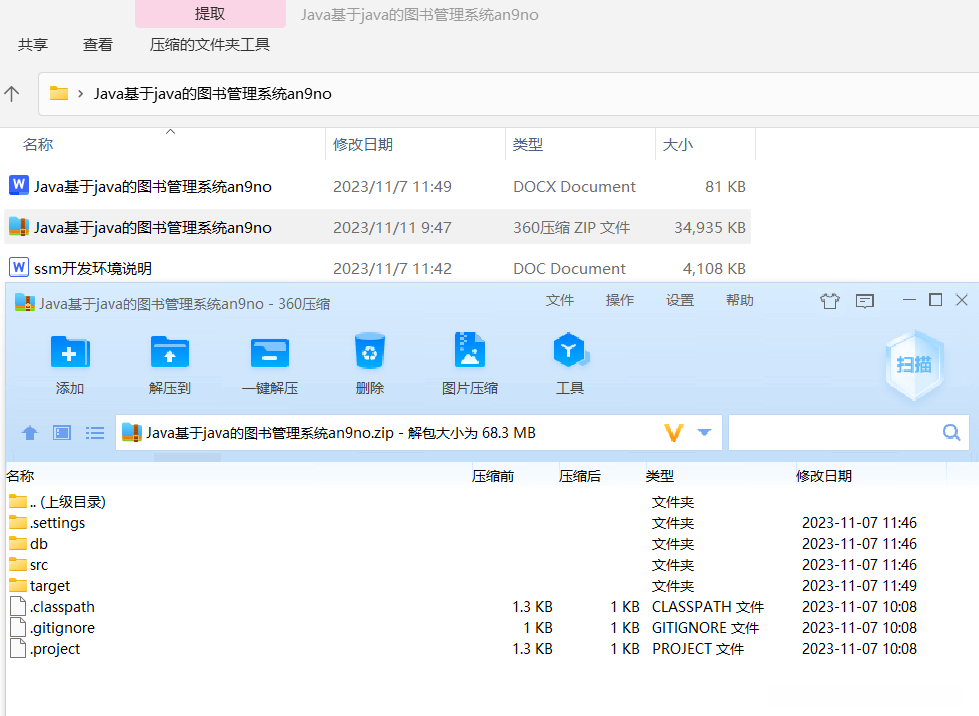
Task: Click the 一键解压 one-click extract icon
Action: tap(270, 353)
